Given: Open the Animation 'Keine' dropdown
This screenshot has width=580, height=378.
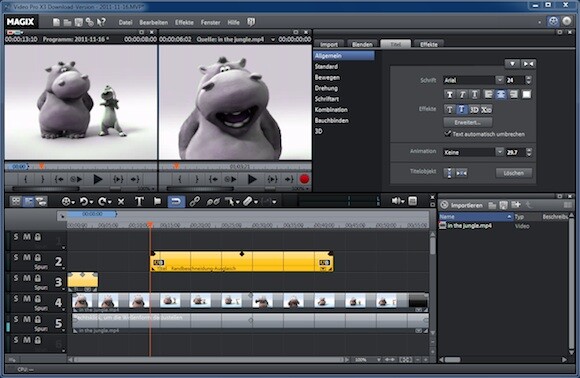Looking at the screenshot, I should coord(499,152).
